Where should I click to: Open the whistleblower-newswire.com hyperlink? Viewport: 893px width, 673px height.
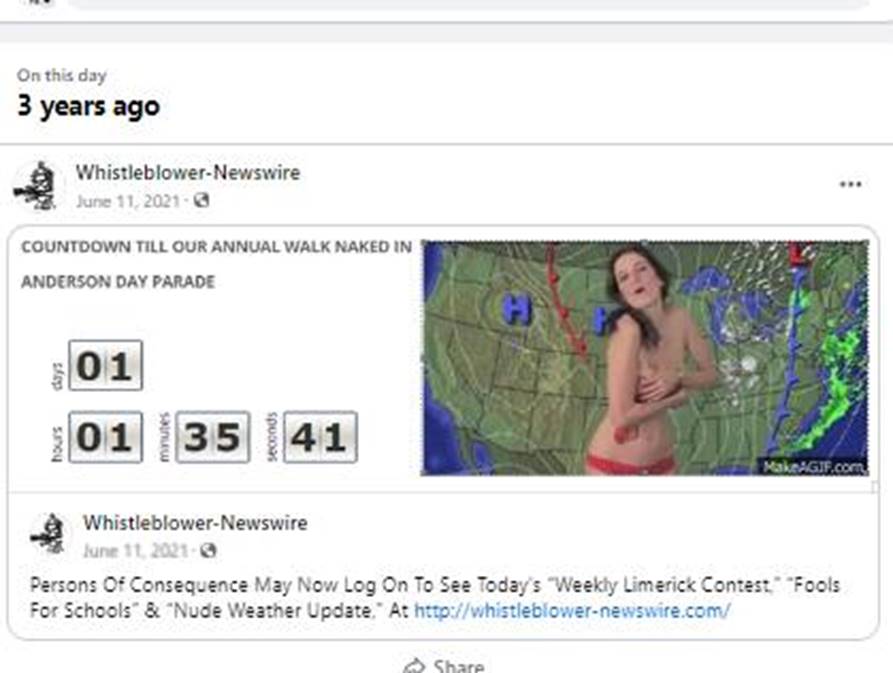tap(572, 610)
